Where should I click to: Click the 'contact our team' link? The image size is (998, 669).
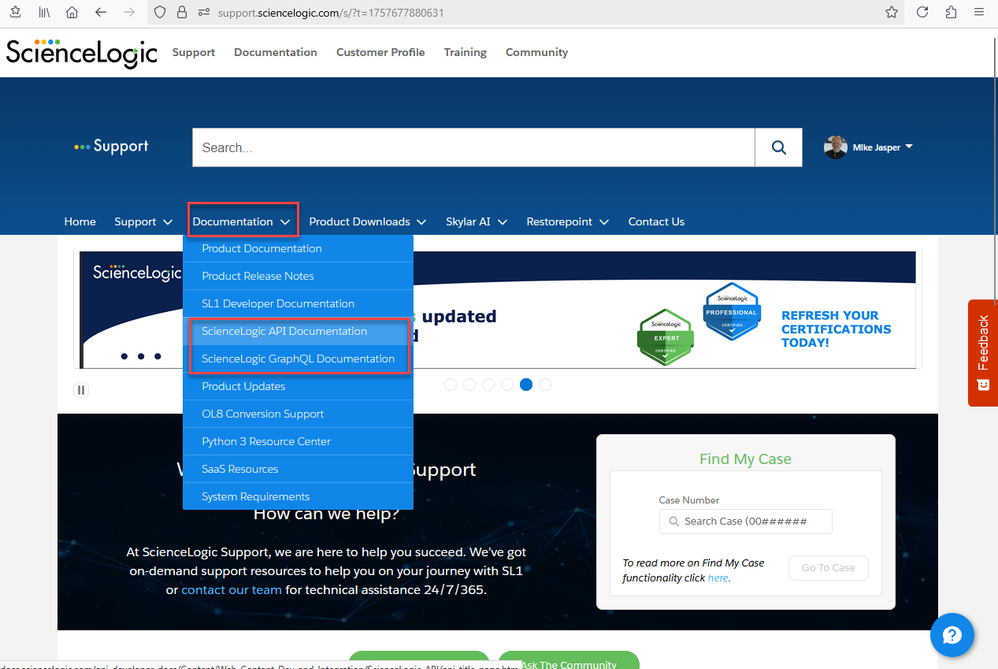click(231, 590)
